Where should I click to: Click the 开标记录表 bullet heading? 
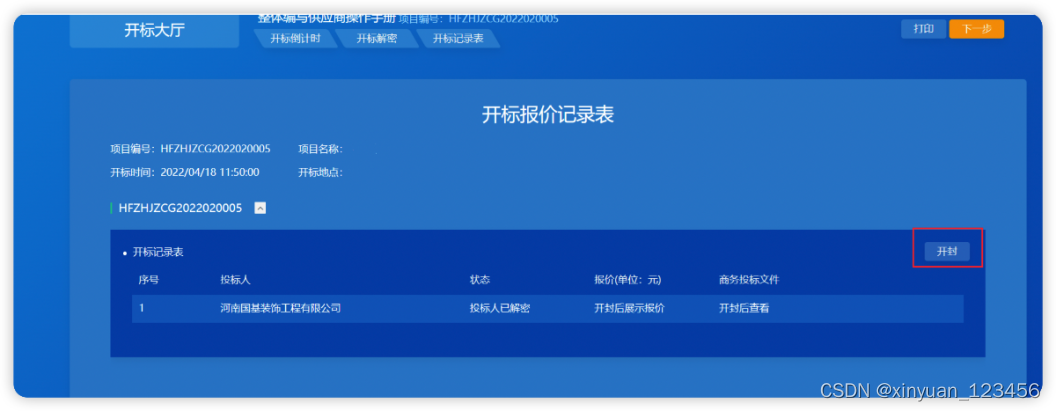tap(158, 252)
